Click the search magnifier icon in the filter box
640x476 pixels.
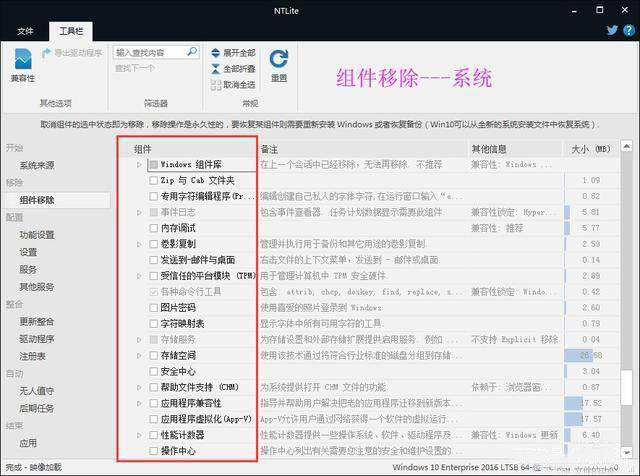point(191,52)
